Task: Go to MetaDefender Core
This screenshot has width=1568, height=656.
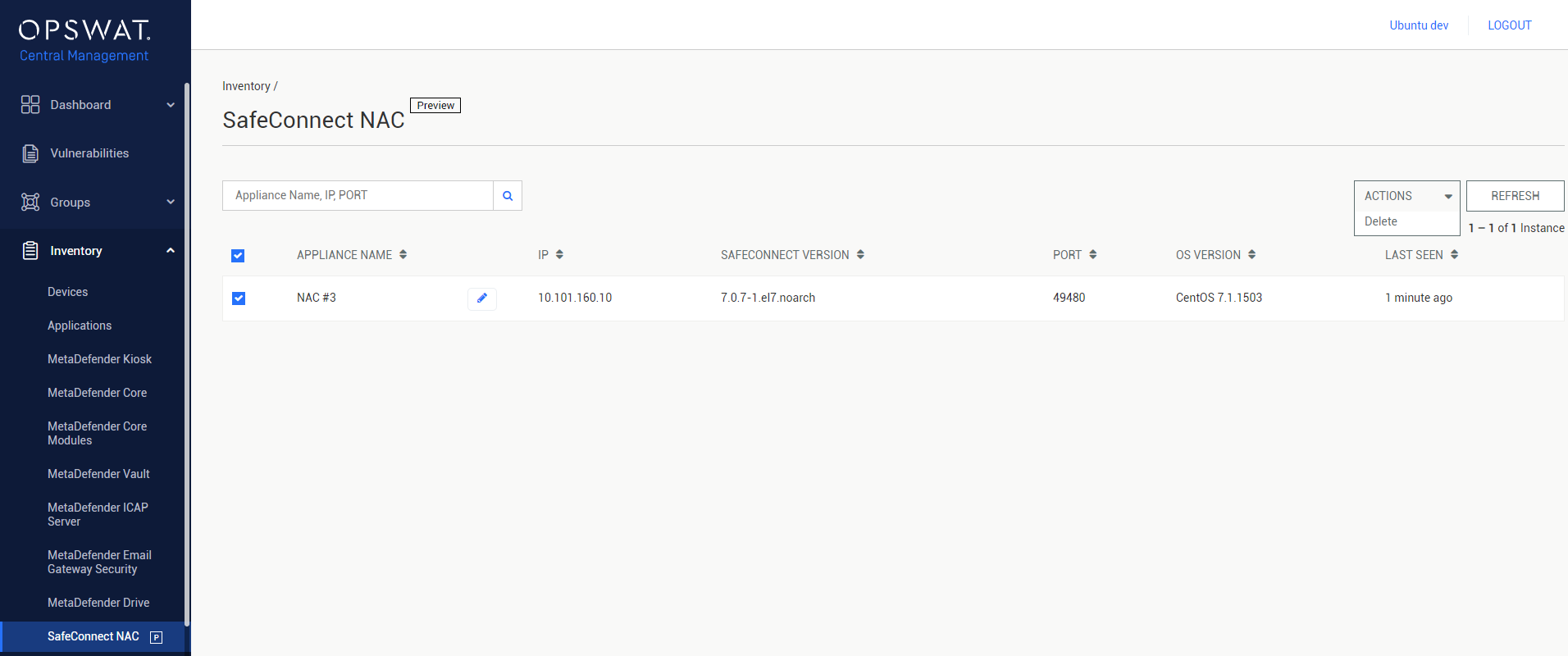Action: click(97, 393)
